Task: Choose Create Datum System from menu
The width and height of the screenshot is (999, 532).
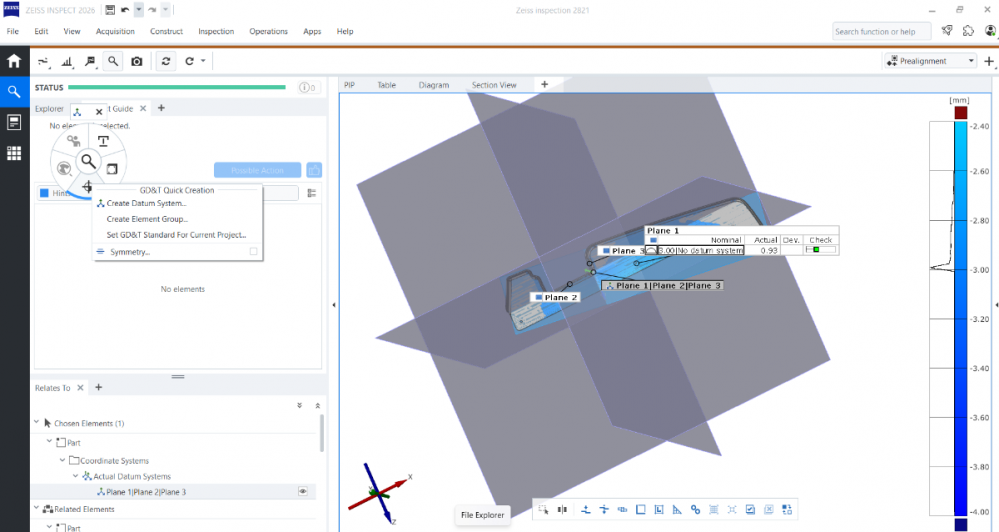Action: pyautogui.click(x=146, y=204)
